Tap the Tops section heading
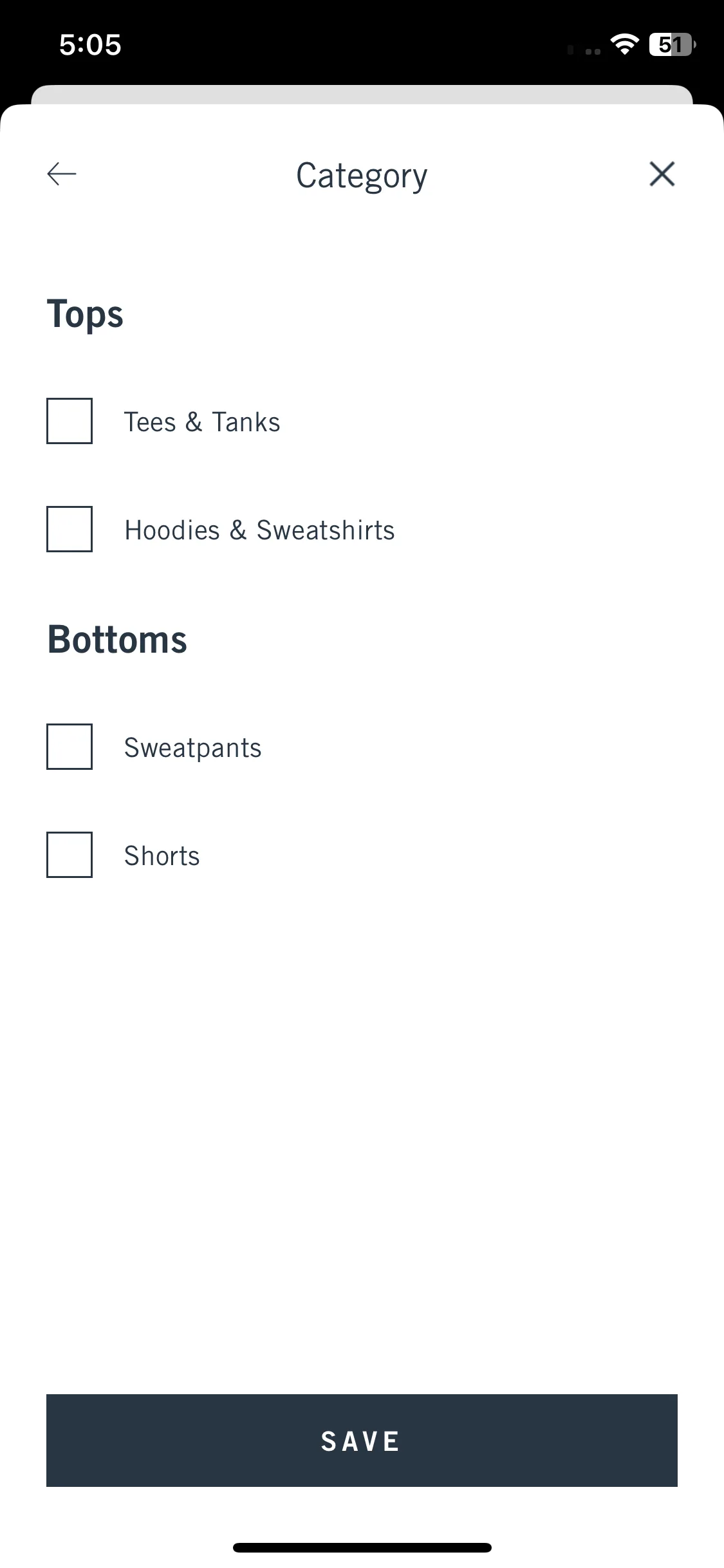The width and height of the screenshot is (724, 1568). 85,315
